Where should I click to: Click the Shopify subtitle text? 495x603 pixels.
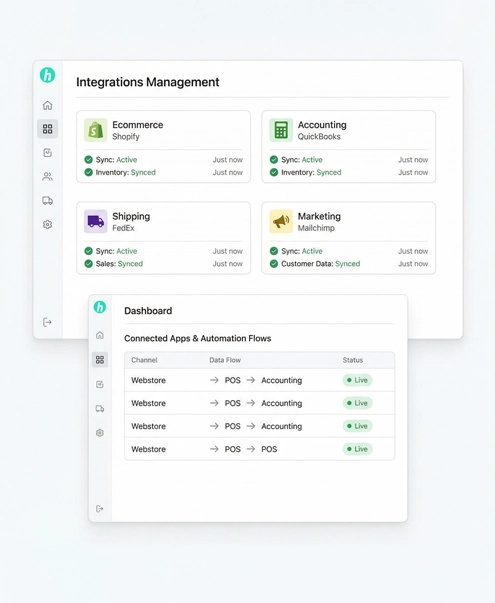point(126,137)
